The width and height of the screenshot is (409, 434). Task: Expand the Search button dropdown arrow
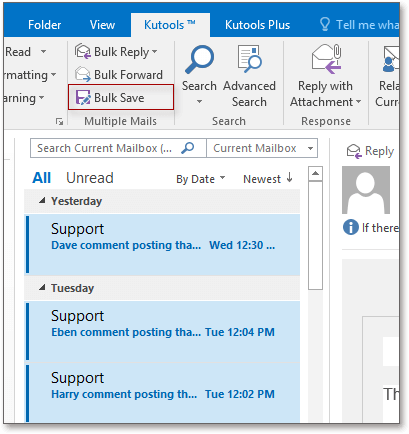click(199, 101)
